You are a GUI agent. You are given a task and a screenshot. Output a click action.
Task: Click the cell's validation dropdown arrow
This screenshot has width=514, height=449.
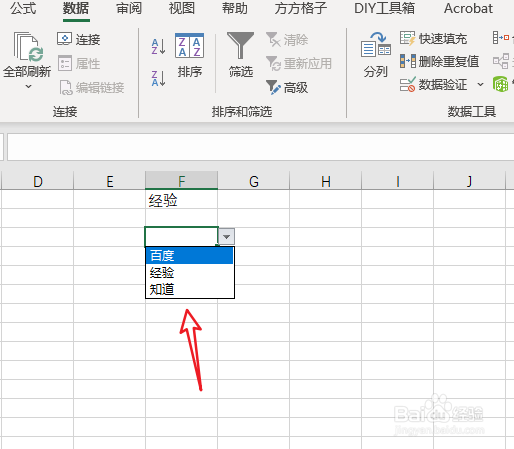pos(227,237)
